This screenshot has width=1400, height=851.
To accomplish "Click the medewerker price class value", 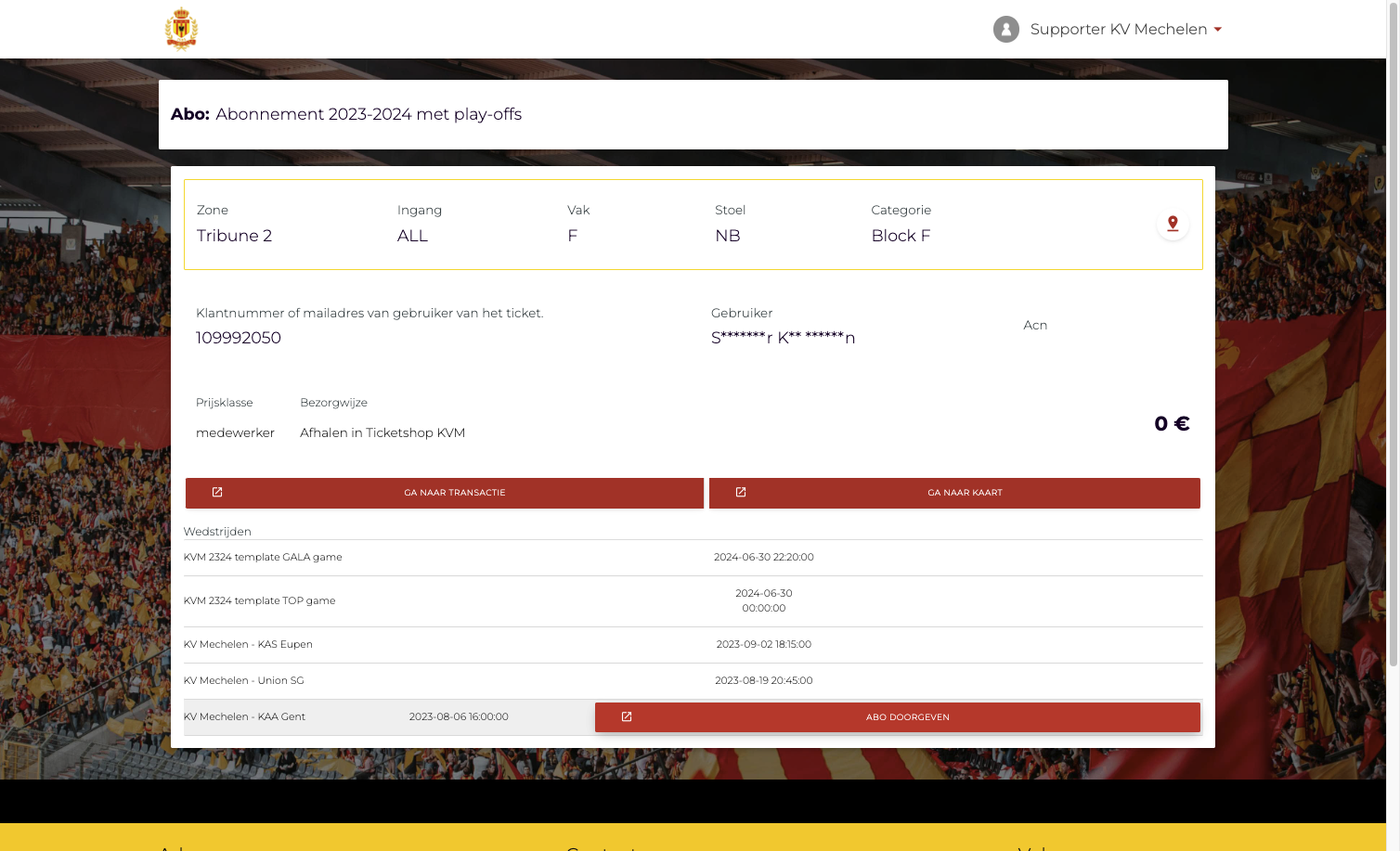I will point(235,433).
